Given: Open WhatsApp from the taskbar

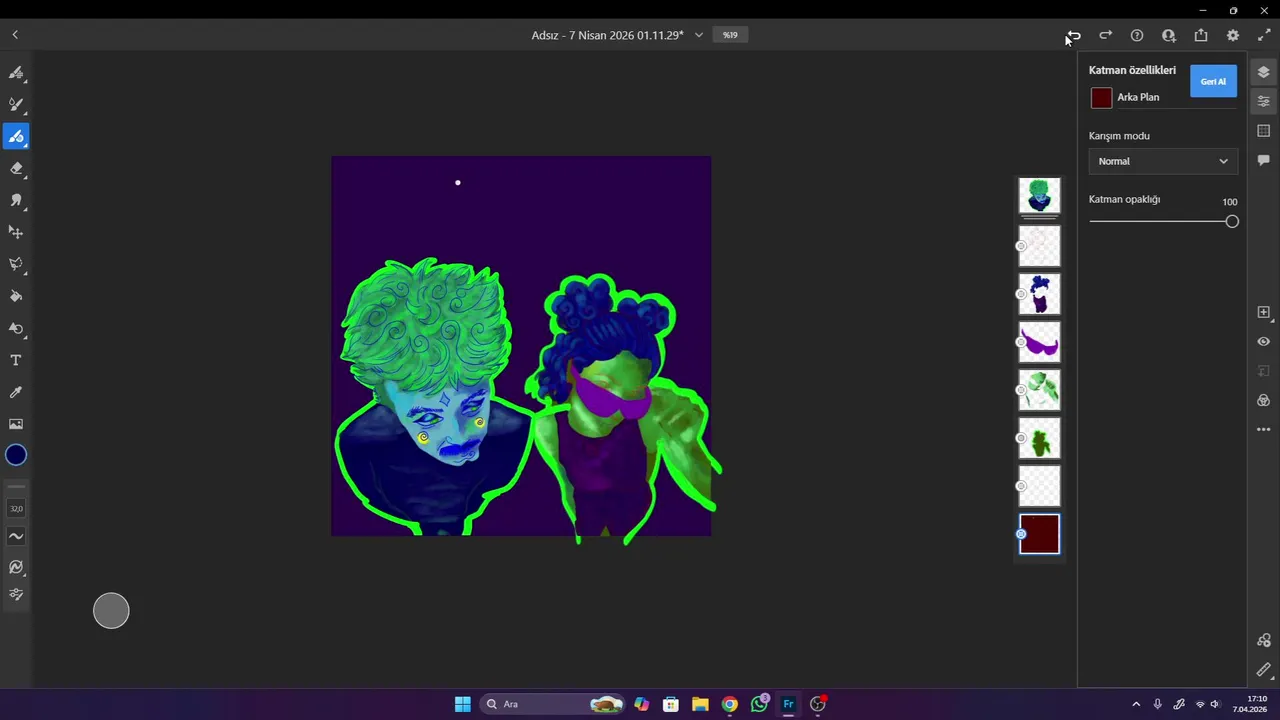Looking at the screenshot, I should click(759, 704).
